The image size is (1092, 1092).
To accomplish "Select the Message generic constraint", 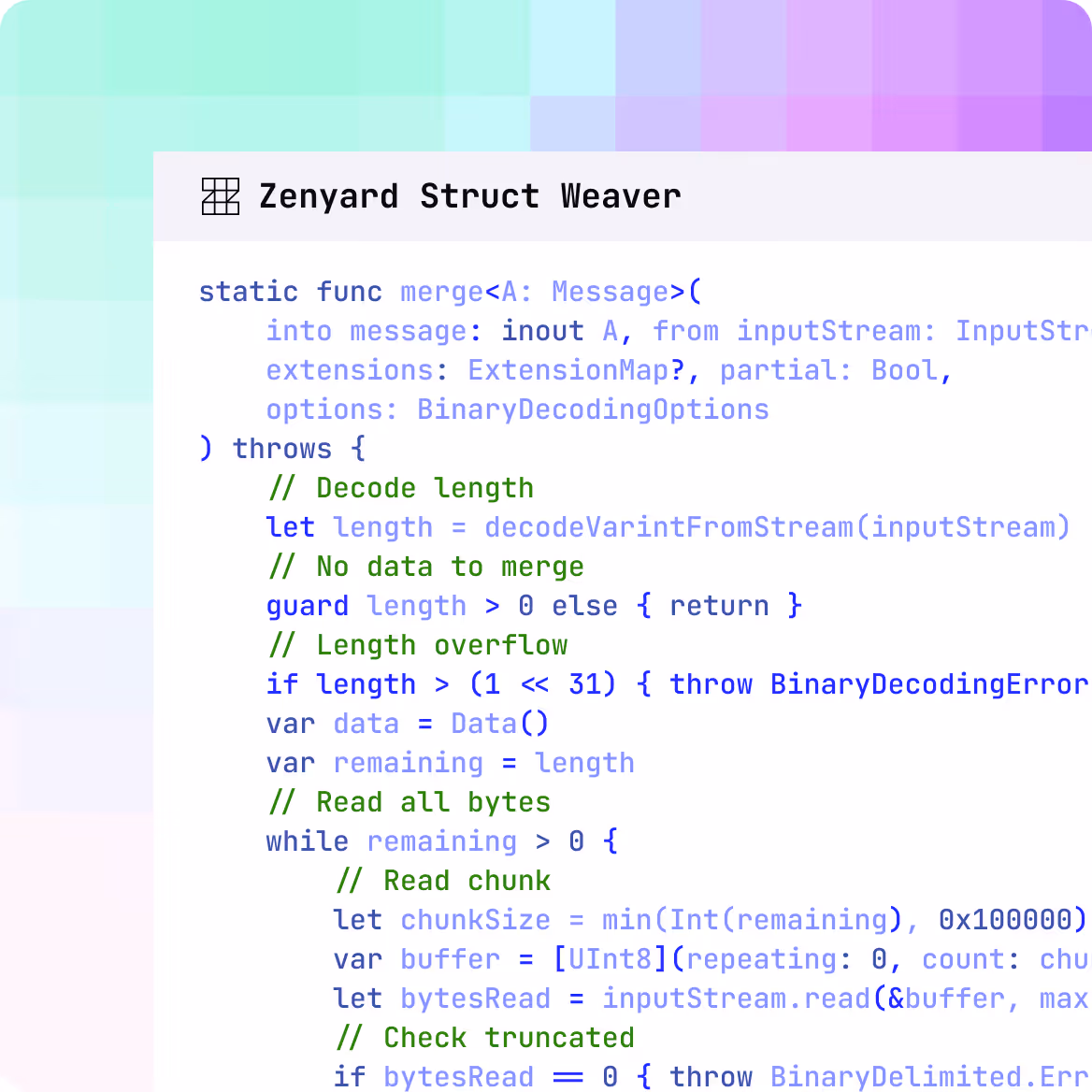I will pyautogui.click(x=609, y=292).
